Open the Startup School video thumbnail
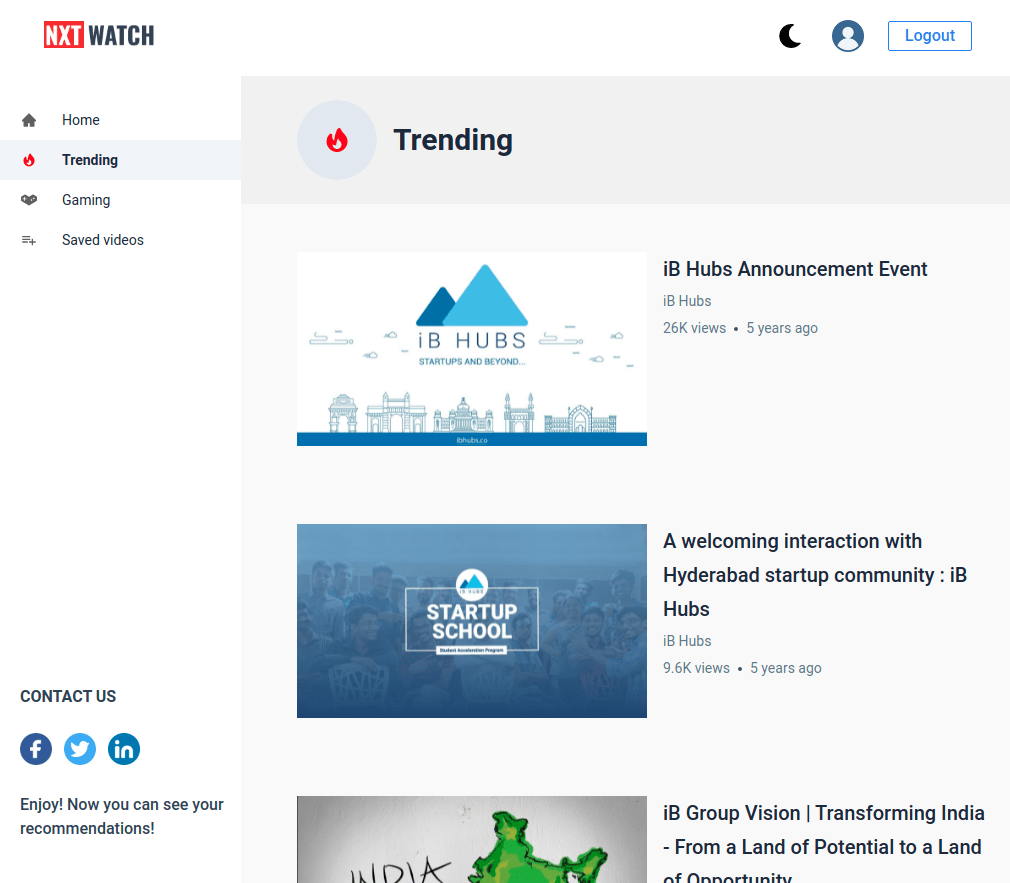 [x=472, y=621]
